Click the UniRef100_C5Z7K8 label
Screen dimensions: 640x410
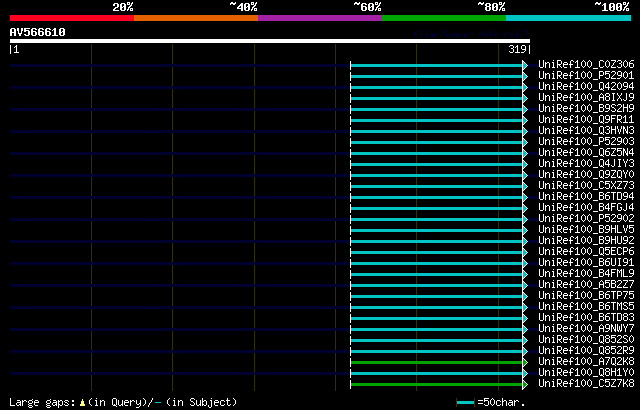click(586, 384)
